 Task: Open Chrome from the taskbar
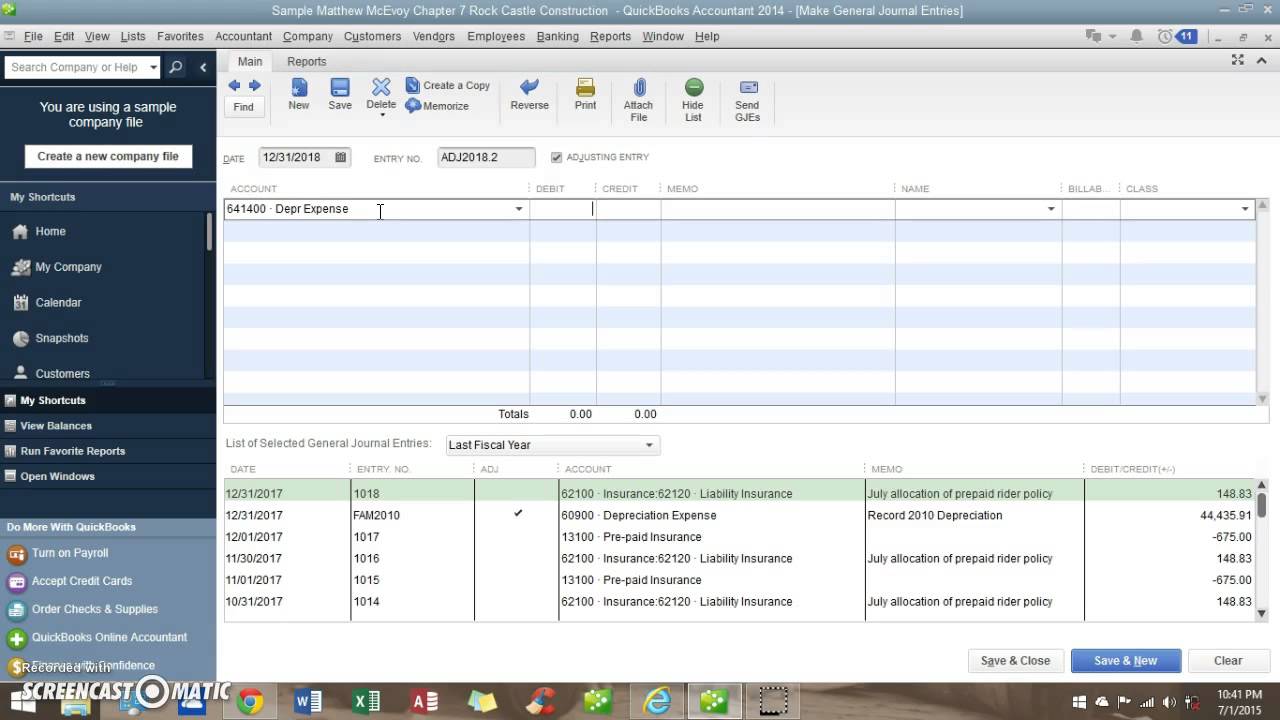point(251,702)
